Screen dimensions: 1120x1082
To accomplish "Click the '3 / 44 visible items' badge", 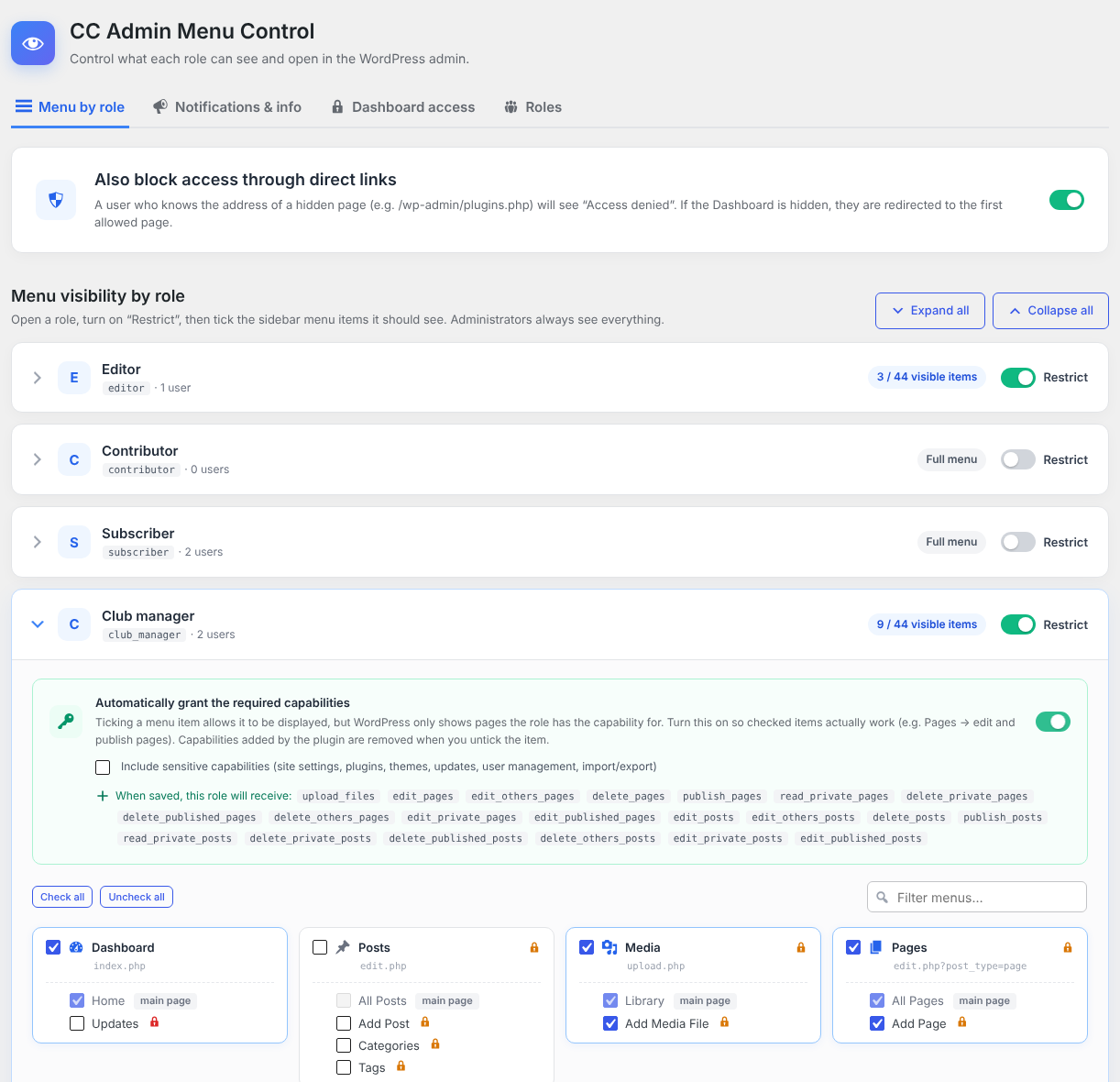I will [x=927, y=377].
